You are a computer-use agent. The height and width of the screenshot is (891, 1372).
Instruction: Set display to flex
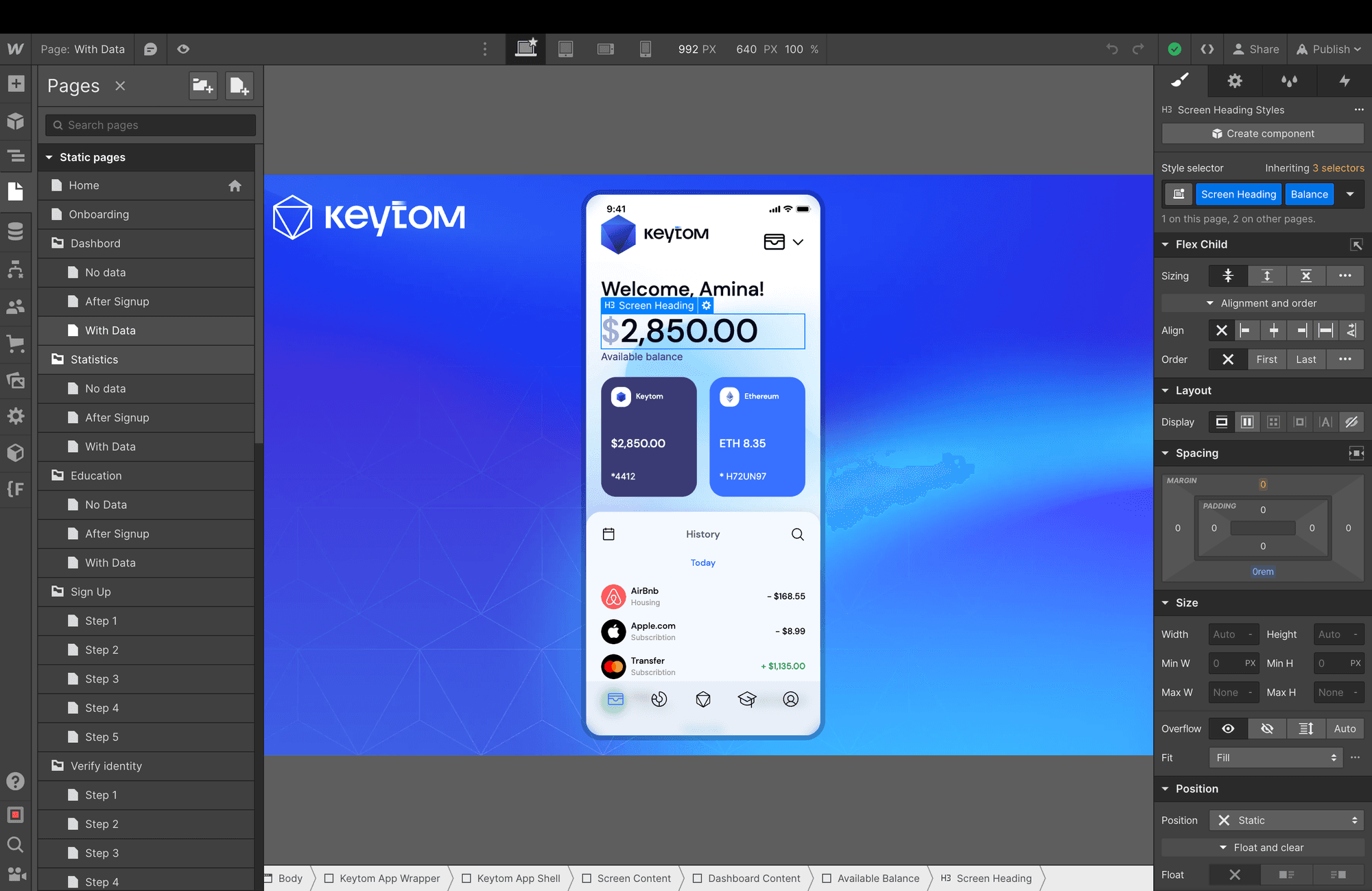click(x=1247, y=422)
